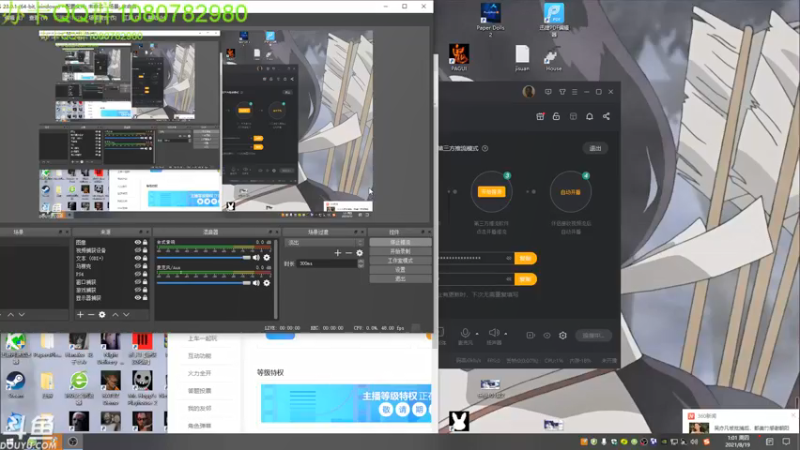Expand the microphone options arrow in Douyu tool

pyautogui.click(x=477, y=334)
